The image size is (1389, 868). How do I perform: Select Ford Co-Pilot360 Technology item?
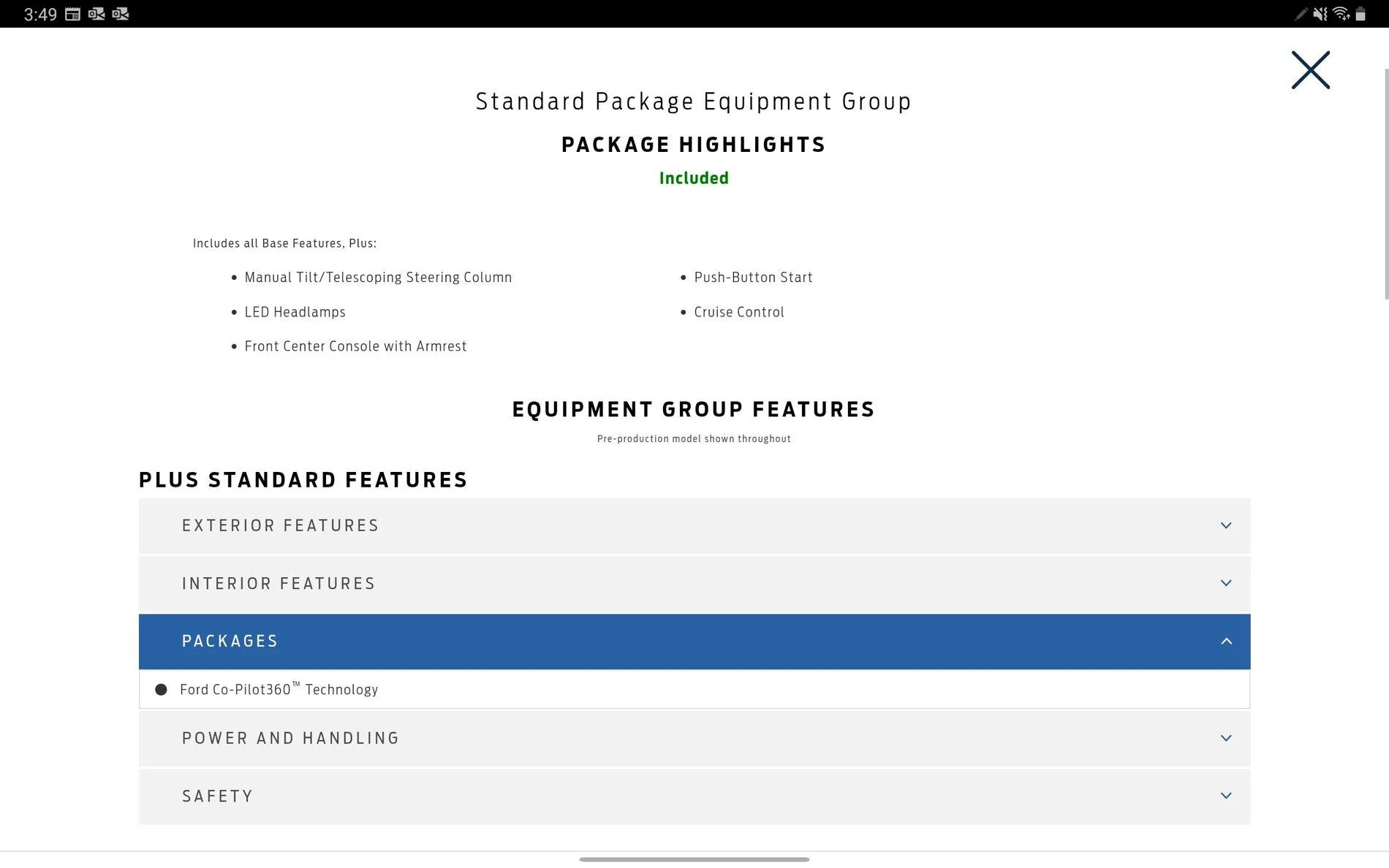pos(694,689)
